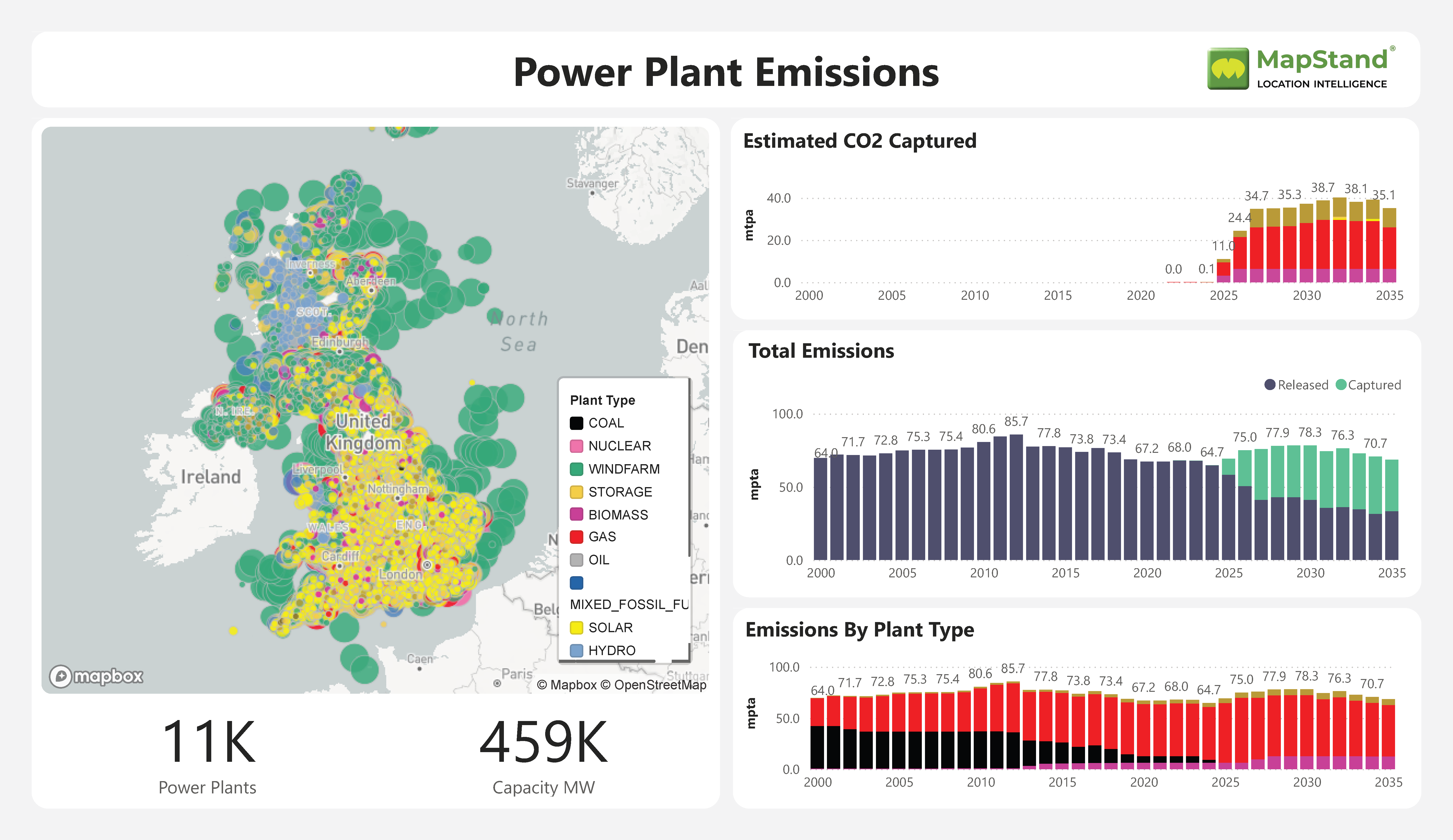The height and width of the screenshot is (840, 1453).
Task: Open the Mapbox attribution link
Action: click(x=567, y=685)
